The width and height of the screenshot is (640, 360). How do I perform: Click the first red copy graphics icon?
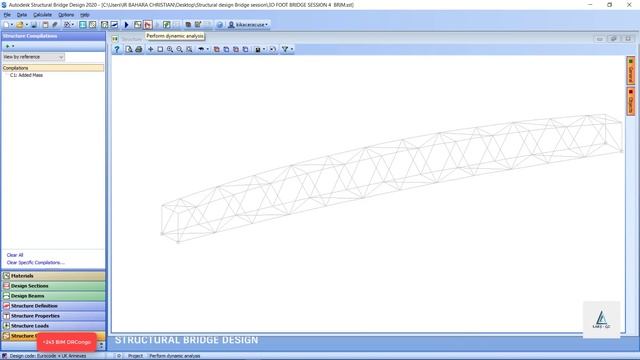(x=217, y=49)
